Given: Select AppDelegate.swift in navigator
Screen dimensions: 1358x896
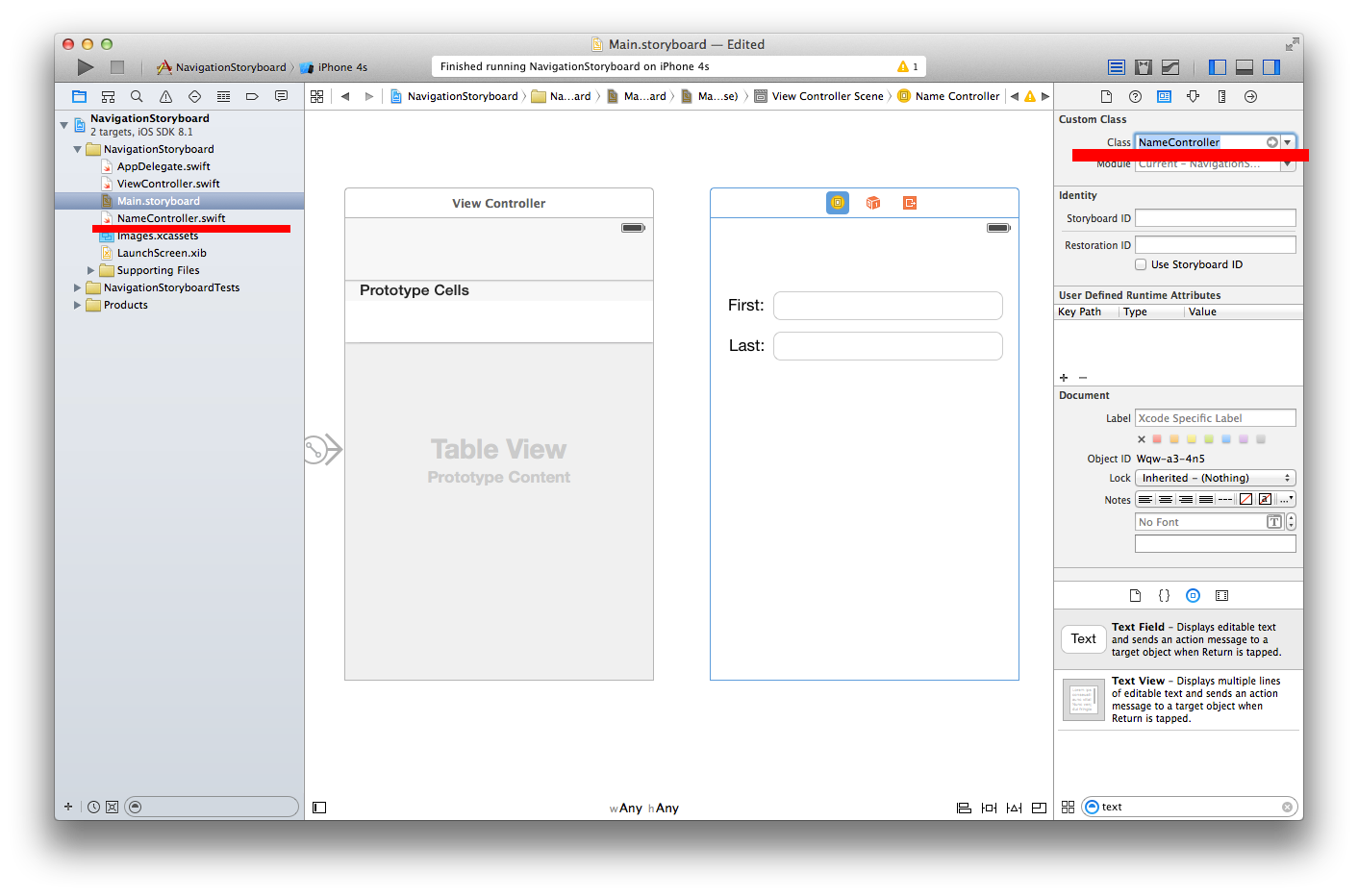Looking at the screenshot, I should click(163, 166).
